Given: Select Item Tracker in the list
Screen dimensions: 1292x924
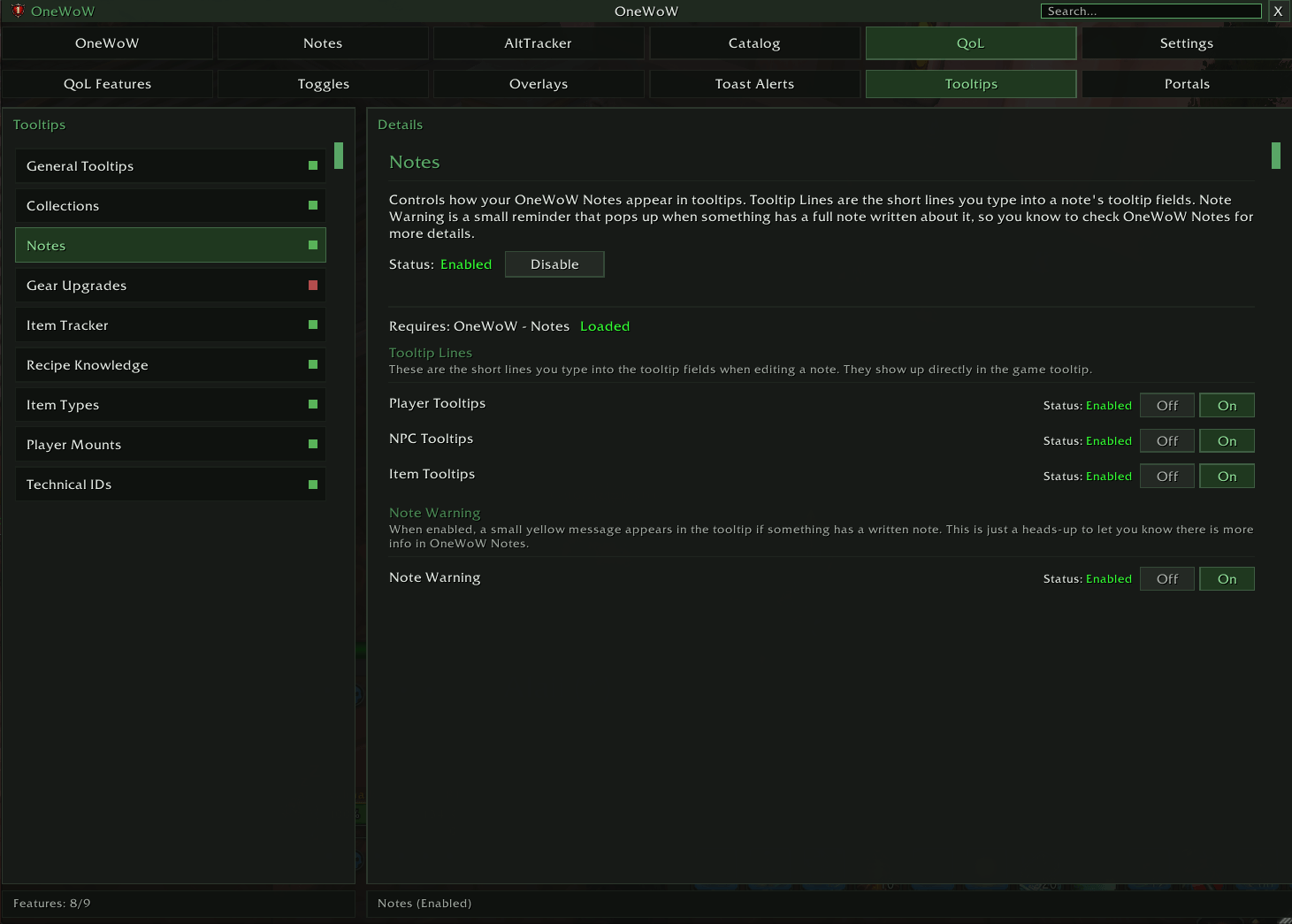Looking at the screenshot, I should coord(171,325).
